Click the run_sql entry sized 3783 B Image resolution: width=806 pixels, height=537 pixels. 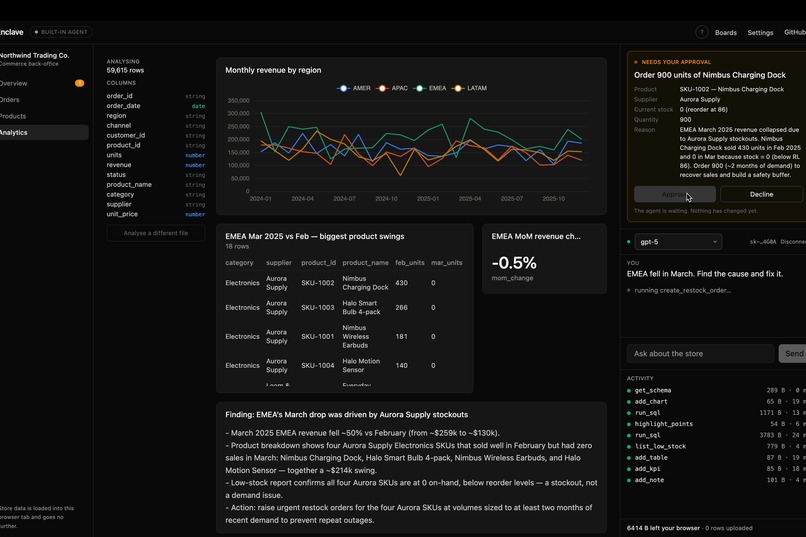click(716, 435)
